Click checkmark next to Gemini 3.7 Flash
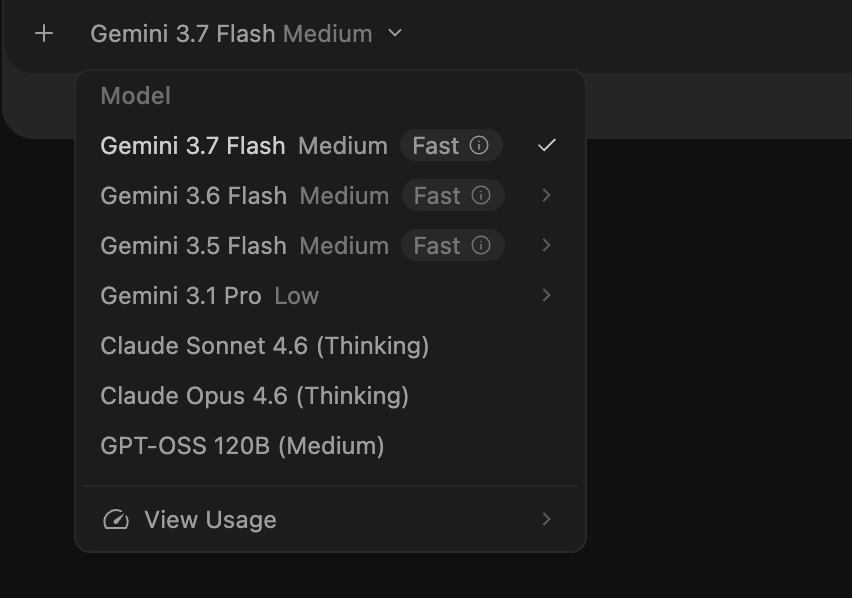 pyautogui.click(x=547, y=145)
